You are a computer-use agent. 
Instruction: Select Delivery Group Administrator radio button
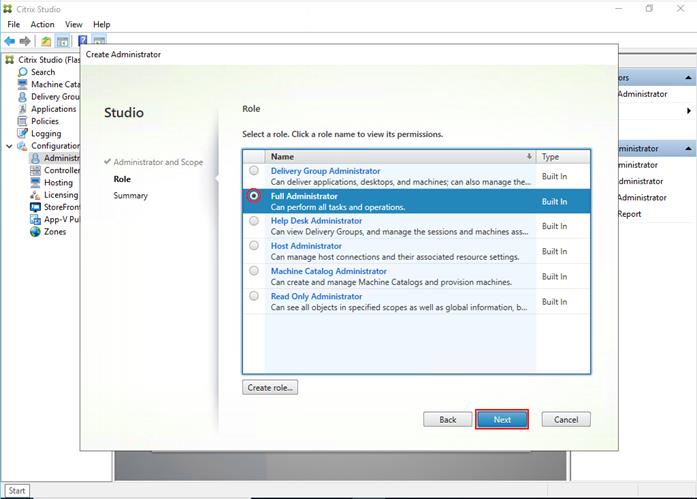[x=254, y=171]
